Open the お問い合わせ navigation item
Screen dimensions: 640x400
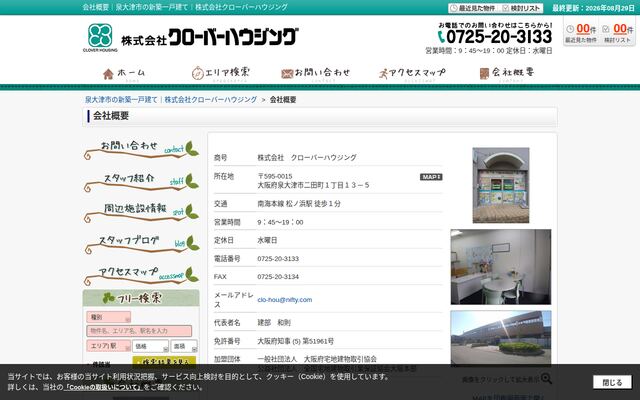[x=316, y=73]
